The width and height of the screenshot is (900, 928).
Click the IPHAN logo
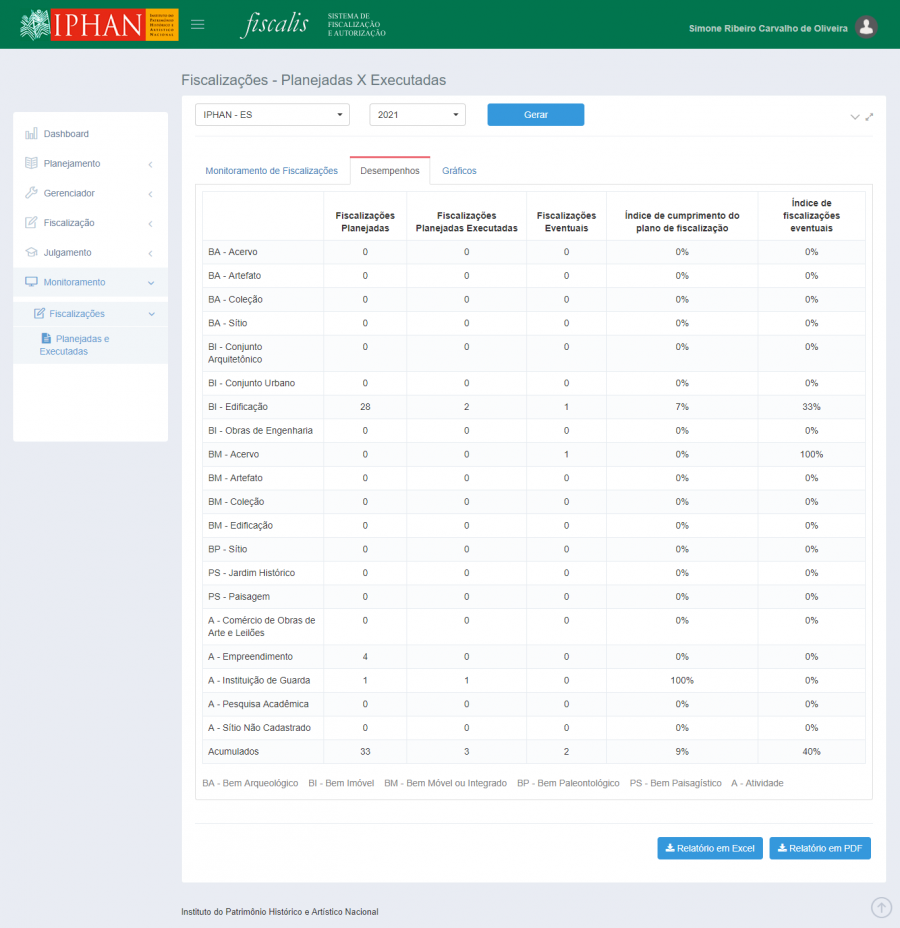(99, 25)
